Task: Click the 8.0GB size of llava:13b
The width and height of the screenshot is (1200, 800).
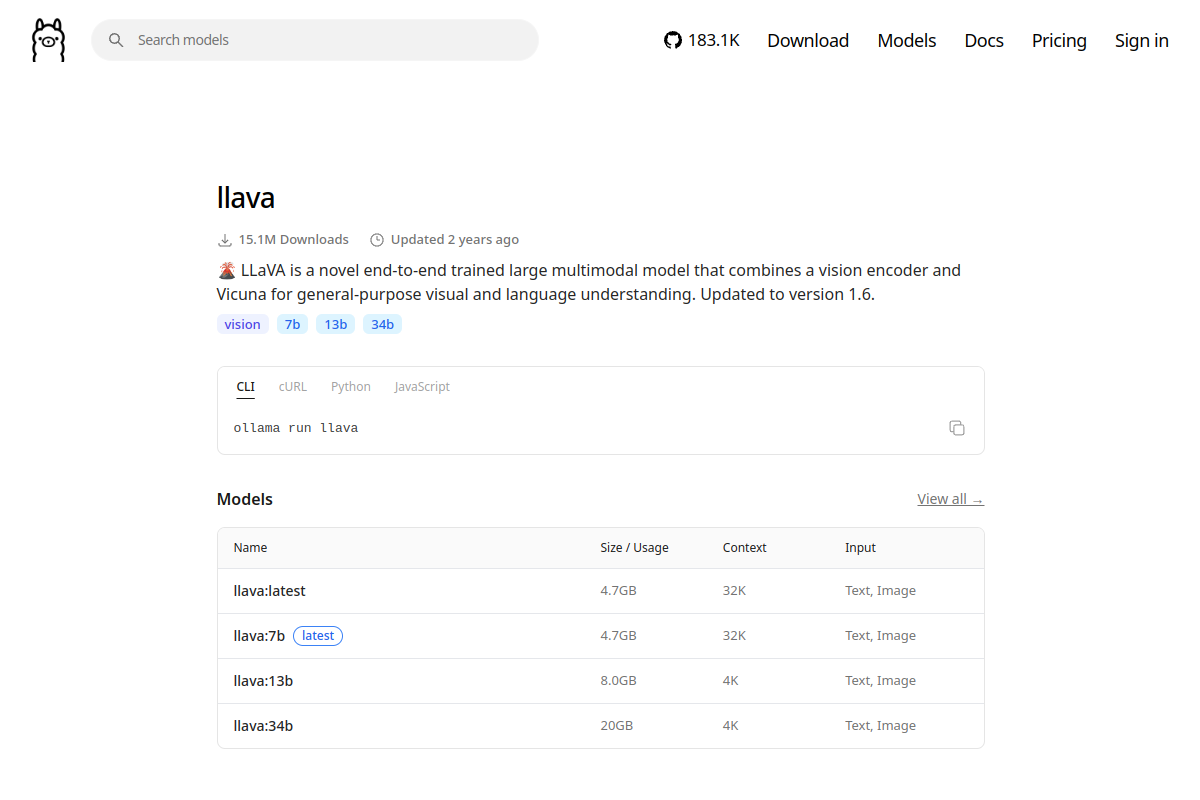Action: [618, 681]
